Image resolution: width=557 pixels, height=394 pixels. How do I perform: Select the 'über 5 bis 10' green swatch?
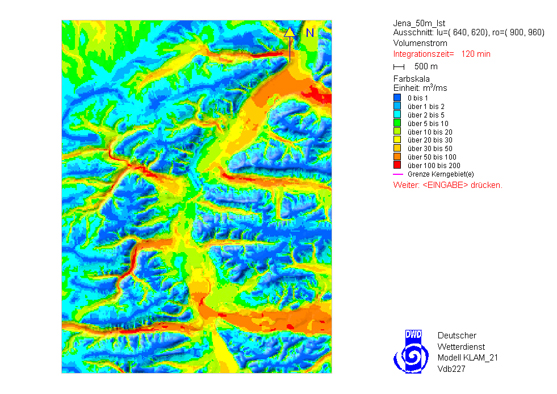coord(397,123)
